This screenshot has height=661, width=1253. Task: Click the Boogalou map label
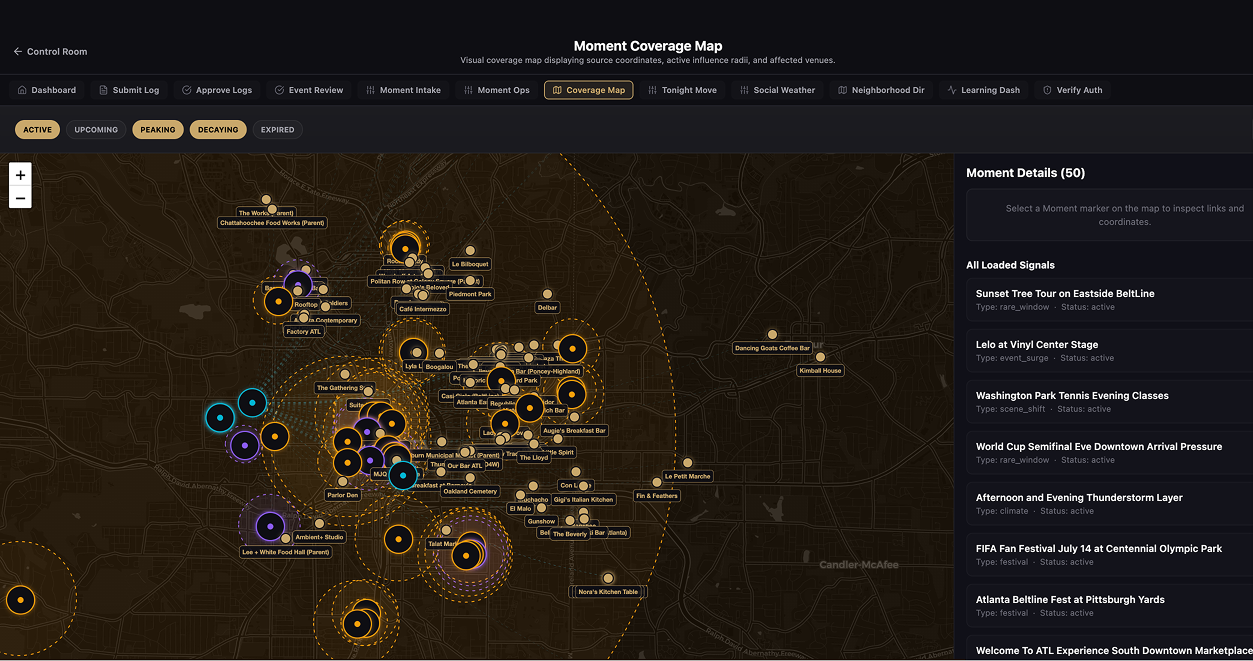439,367
